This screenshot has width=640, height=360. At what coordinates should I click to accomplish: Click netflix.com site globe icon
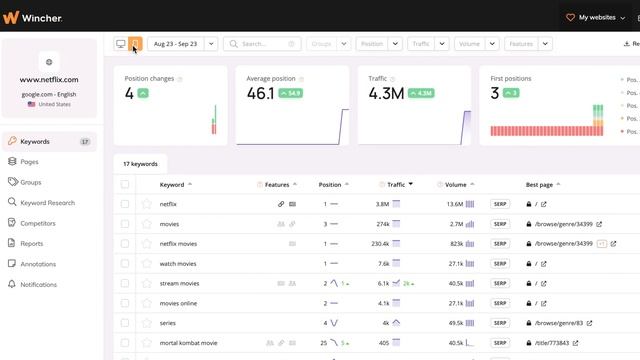click(49, 62)
